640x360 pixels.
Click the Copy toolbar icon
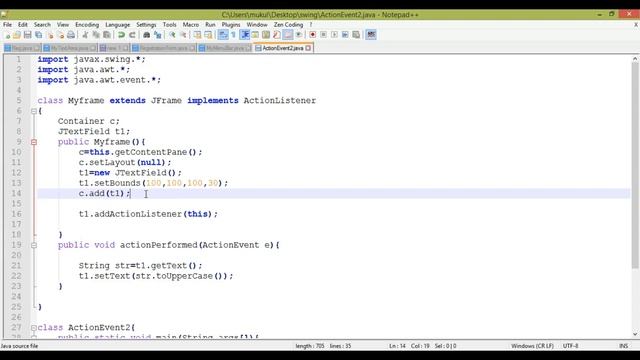(x=96, y=35)
